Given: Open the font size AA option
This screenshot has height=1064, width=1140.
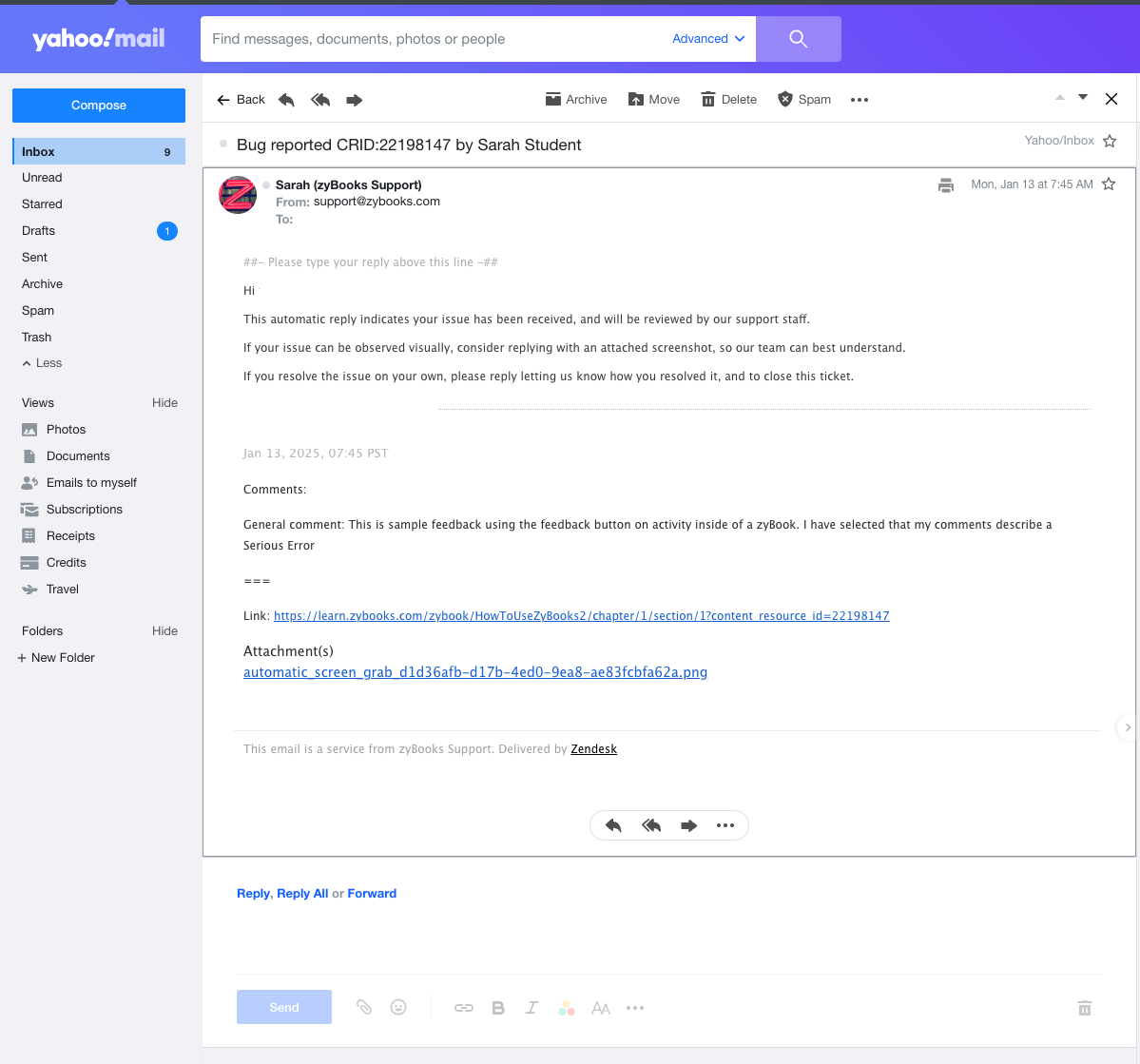Looking at the screenshot, I should (x=601, y=1008).
